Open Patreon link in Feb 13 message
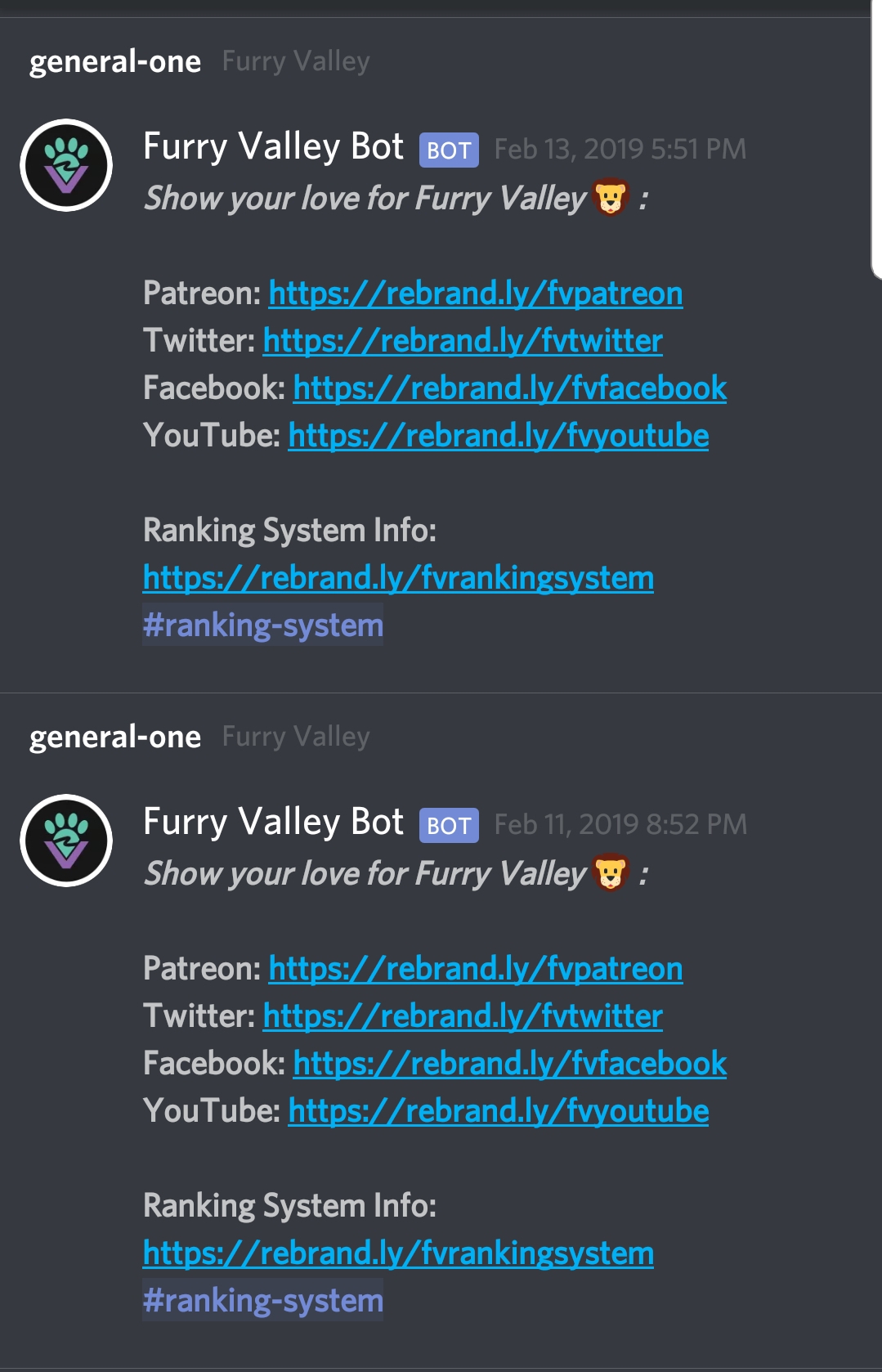The width and height of the screenshot is (882, 1372). tap(476, 294)
